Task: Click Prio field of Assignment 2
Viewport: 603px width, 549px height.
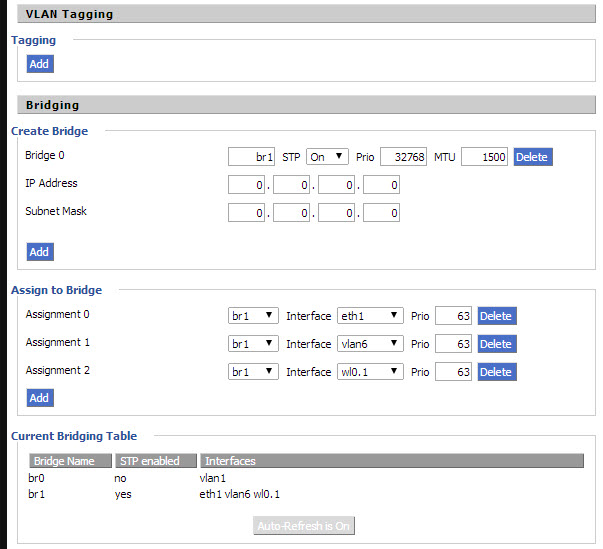Action: click(x=453, y=372)
